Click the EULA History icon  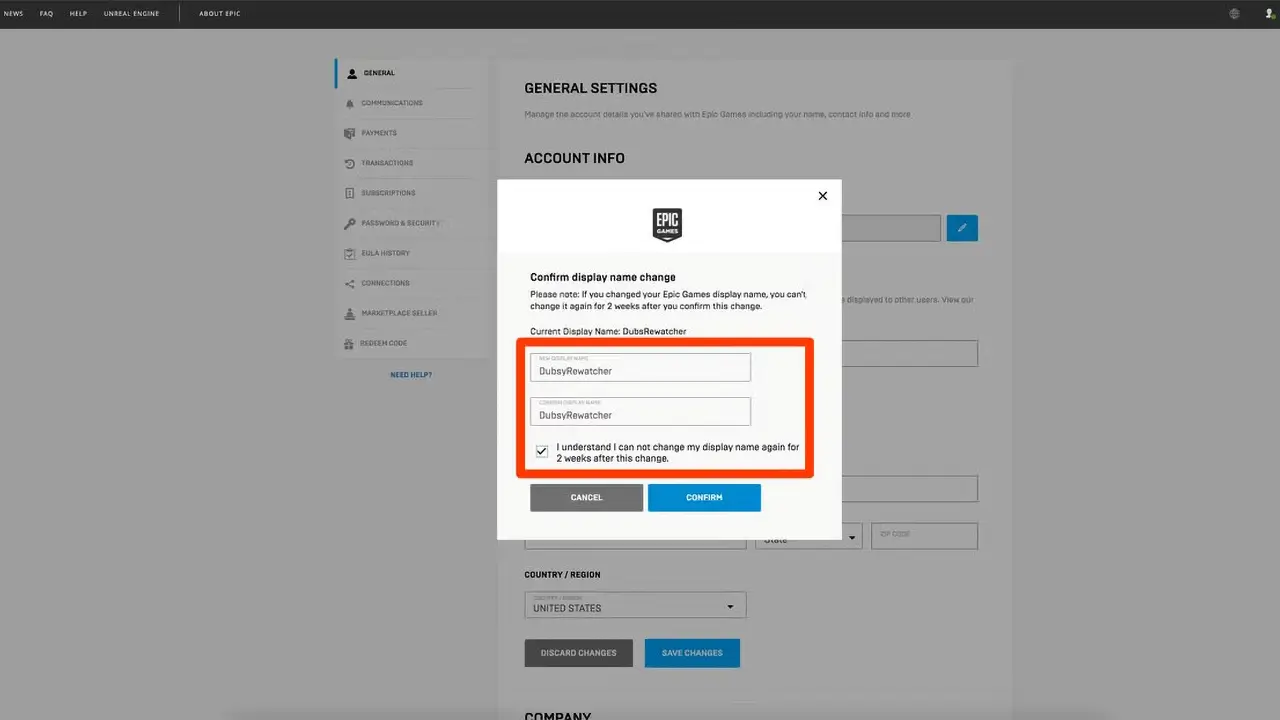point(350,253)
